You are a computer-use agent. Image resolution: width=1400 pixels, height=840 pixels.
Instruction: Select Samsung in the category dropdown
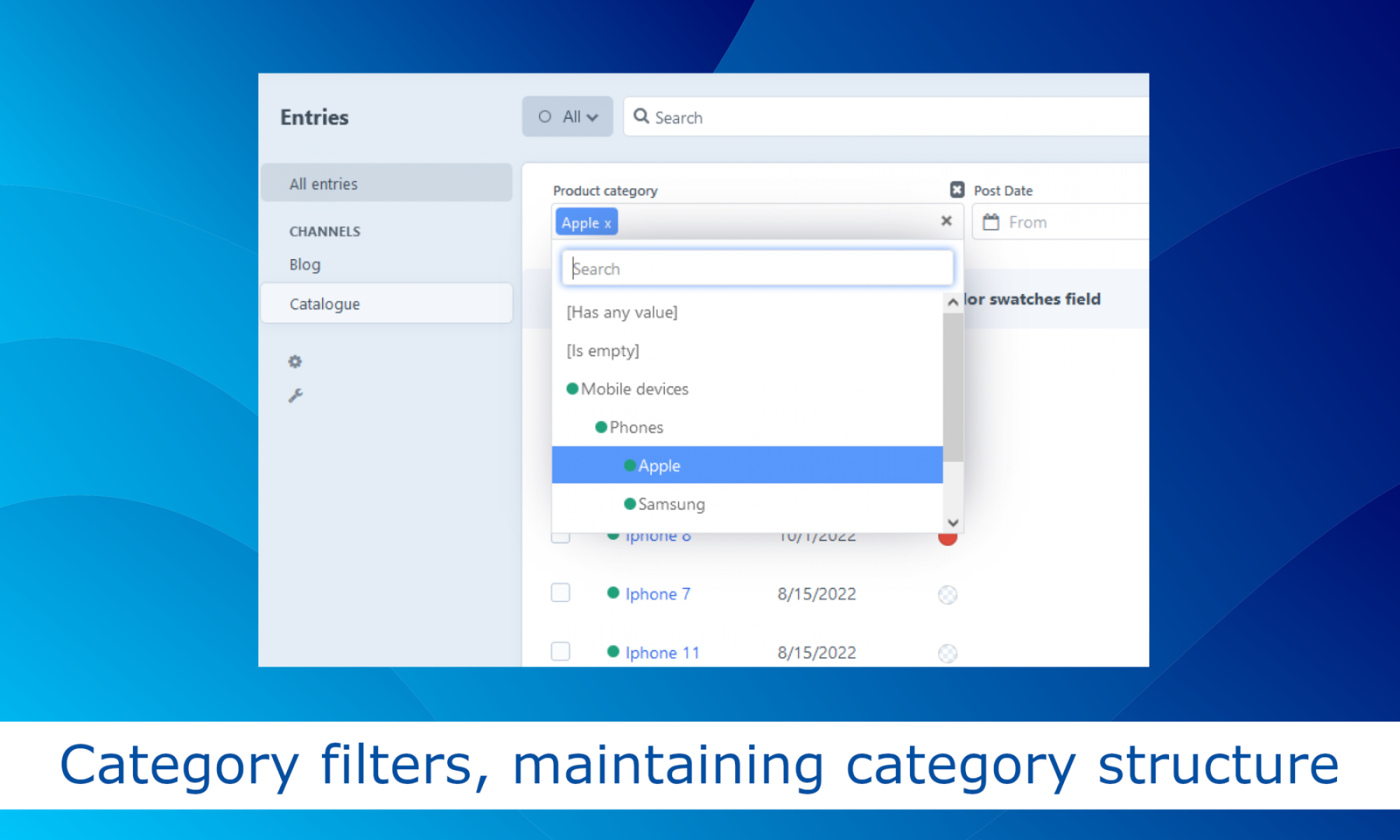click(671, 504)
